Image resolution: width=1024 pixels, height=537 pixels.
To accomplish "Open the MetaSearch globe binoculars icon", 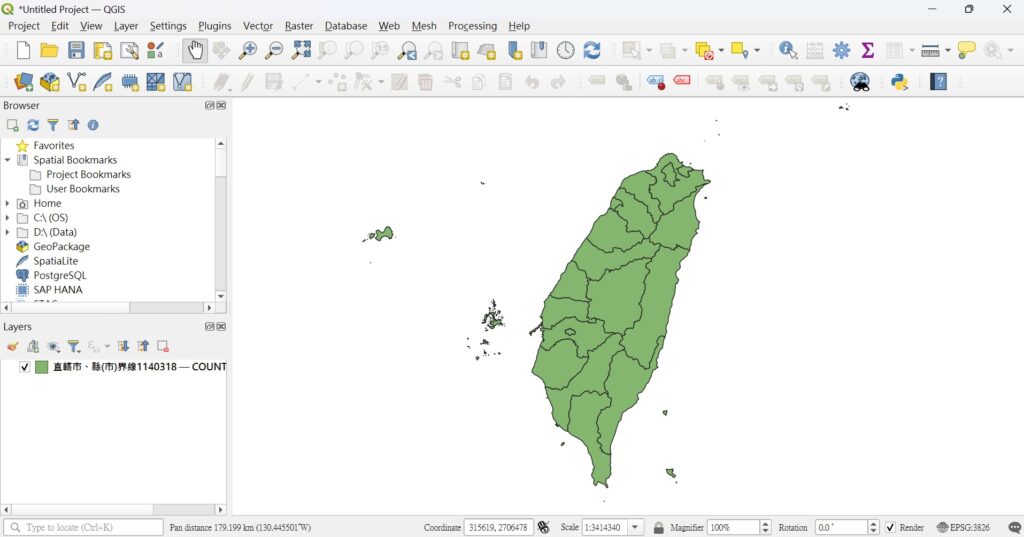I will [860, 82].
